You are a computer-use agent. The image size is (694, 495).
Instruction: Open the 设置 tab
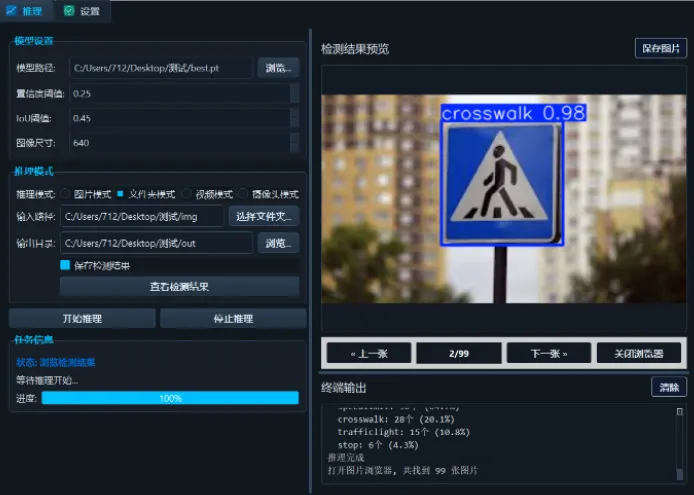click(82, 11)
